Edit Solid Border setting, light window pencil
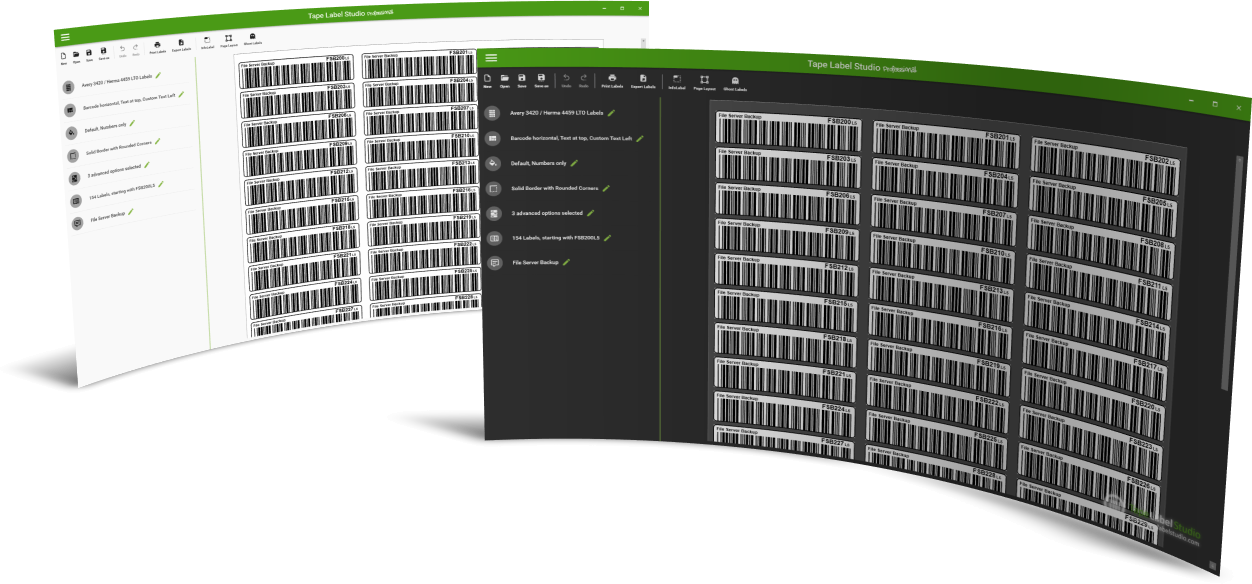 [157, 141]
